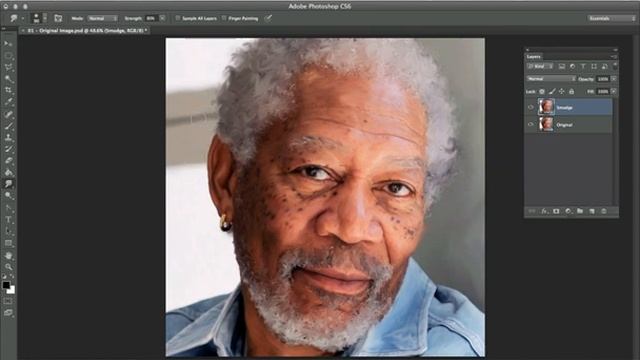Select the Zoom tool
The height and width of the screenshot is (360, 640).
coord(8,267)
